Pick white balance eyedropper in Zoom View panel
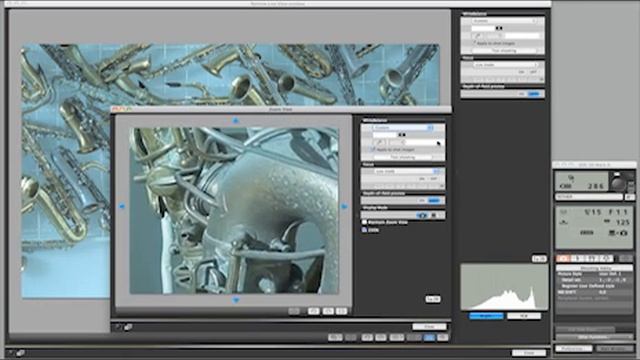Screen dimensions: 640x360 (380, 142)
